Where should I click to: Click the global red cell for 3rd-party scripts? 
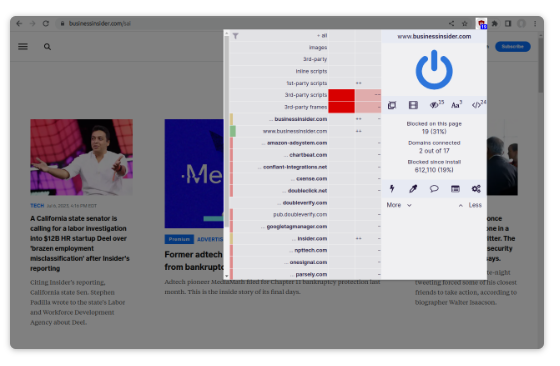(341, 95)
